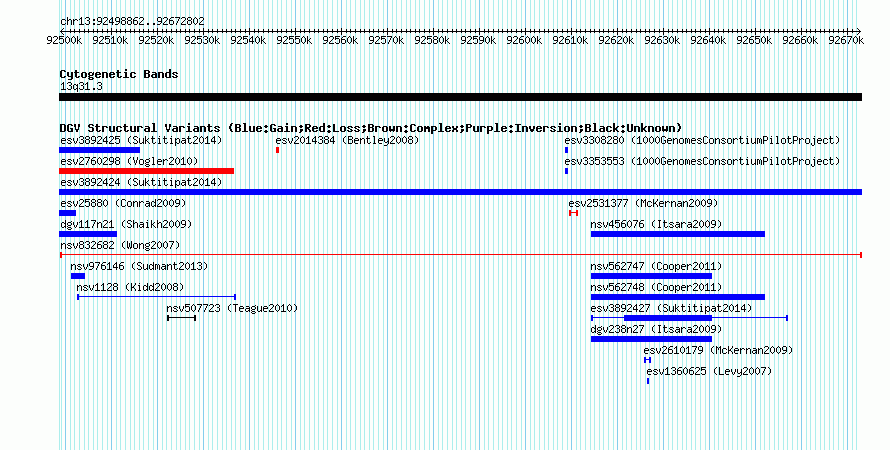Click the esv2610179 (McKernan2009) label
890x450 pixels.
718,350
